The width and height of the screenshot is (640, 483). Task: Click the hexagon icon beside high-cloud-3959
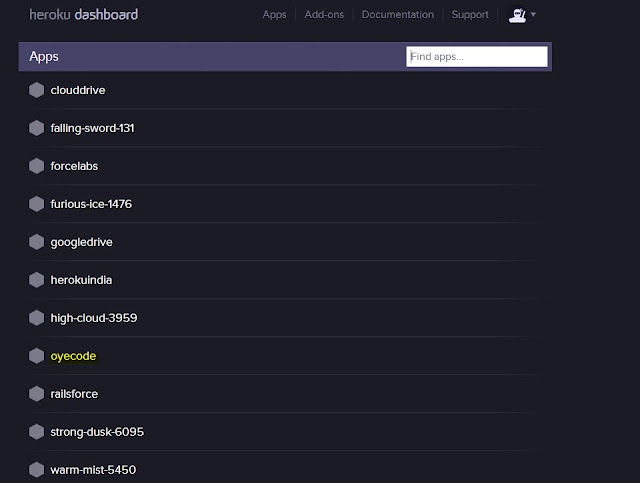pos(36,318)
